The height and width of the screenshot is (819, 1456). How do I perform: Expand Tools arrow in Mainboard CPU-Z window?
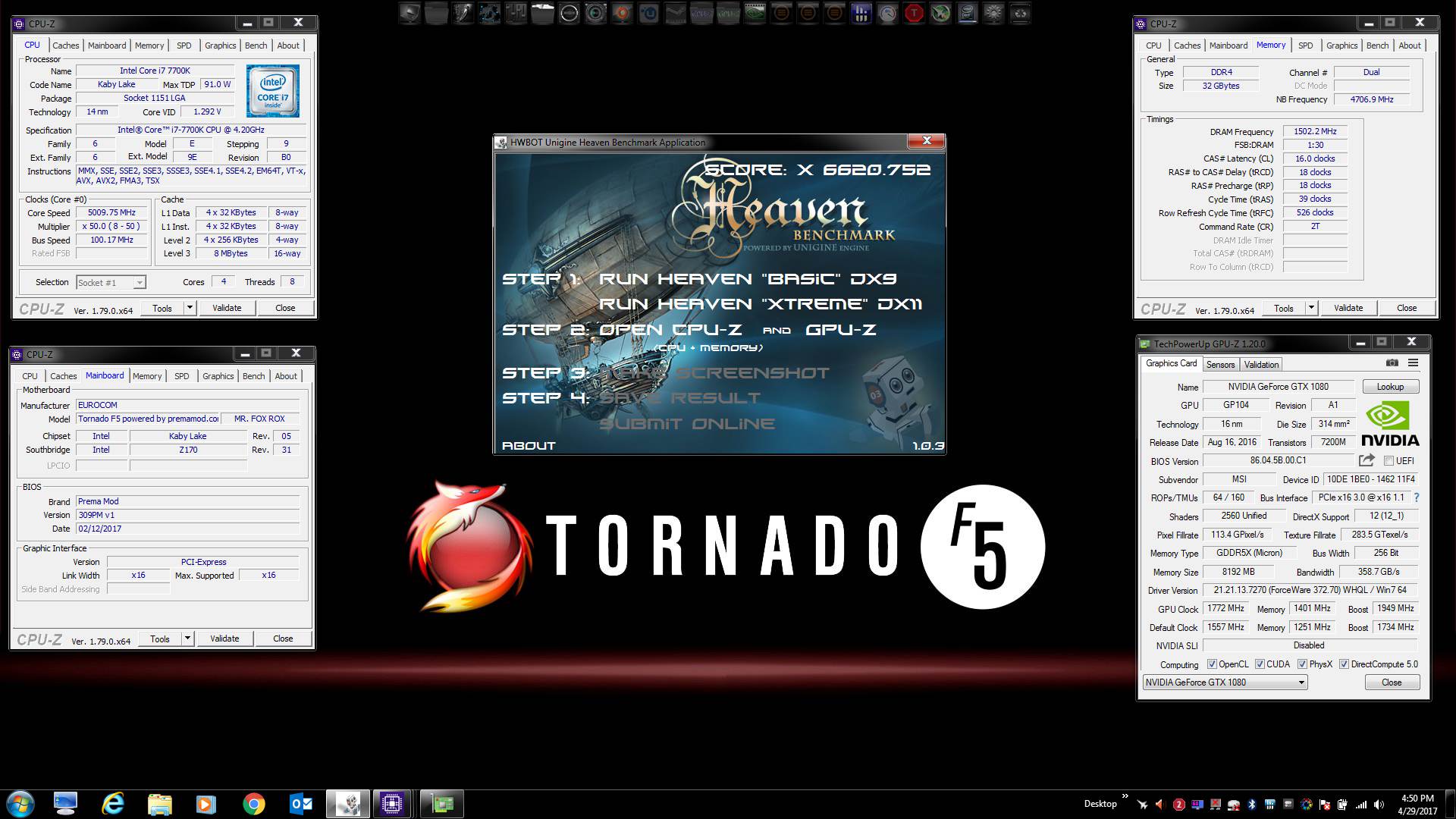187,639
